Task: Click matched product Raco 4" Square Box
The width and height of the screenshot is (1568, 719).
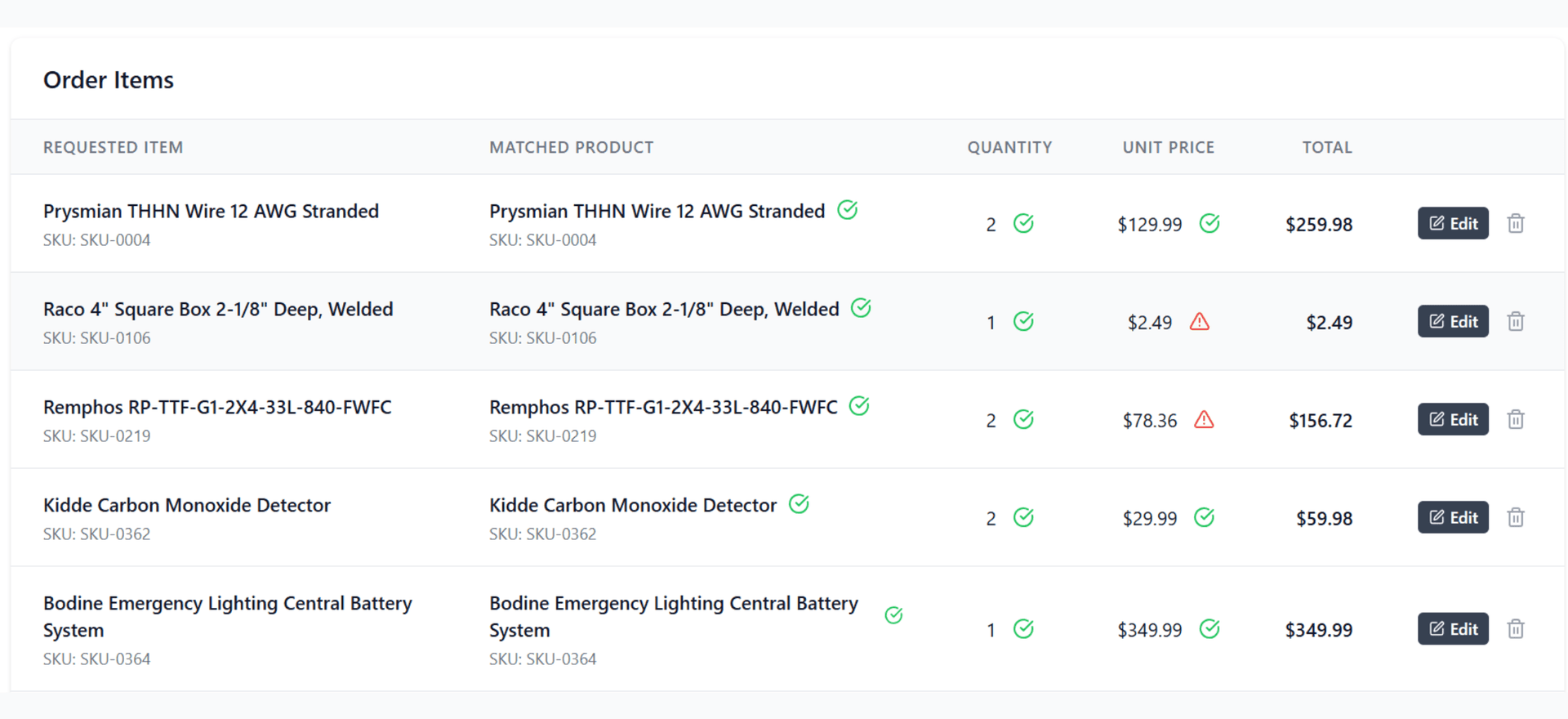Action: point(664,309)
